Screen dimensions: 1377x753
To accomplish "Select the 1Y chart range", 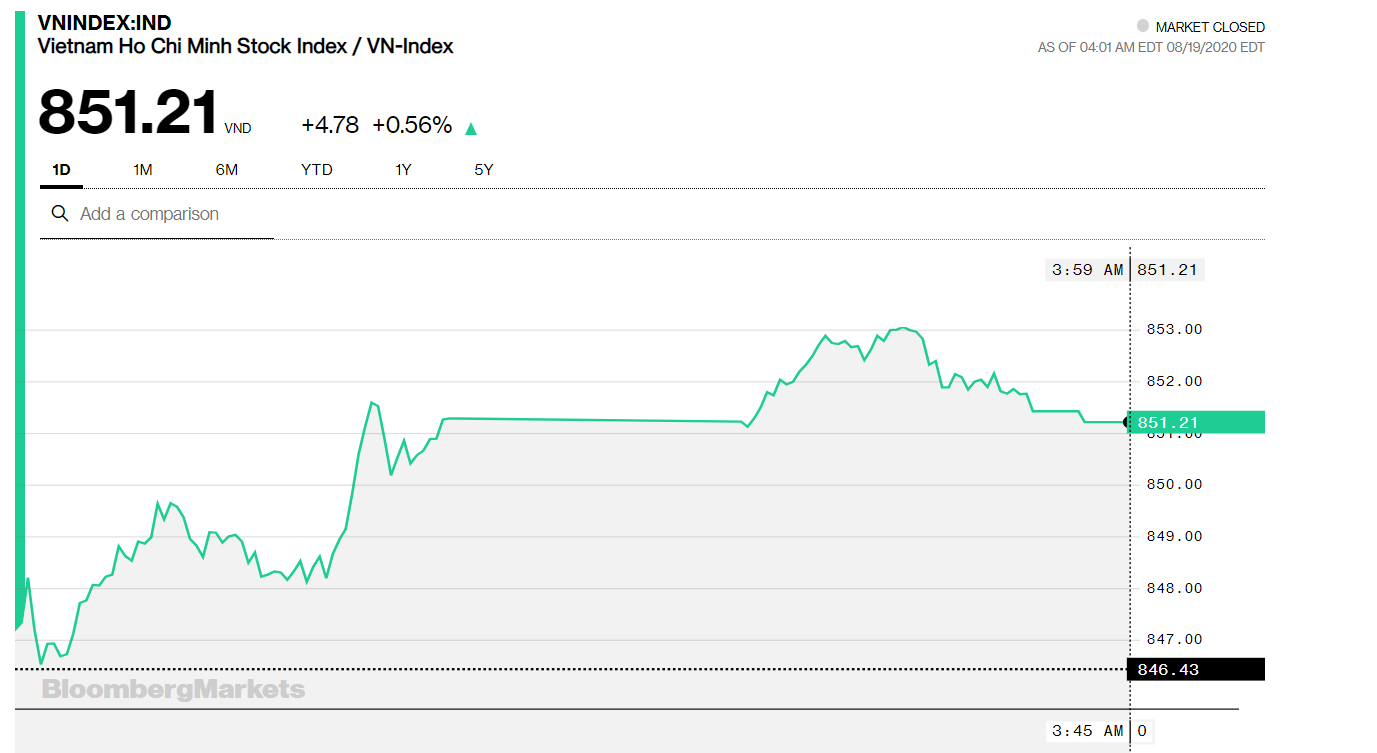I will [x=403, y=170].
